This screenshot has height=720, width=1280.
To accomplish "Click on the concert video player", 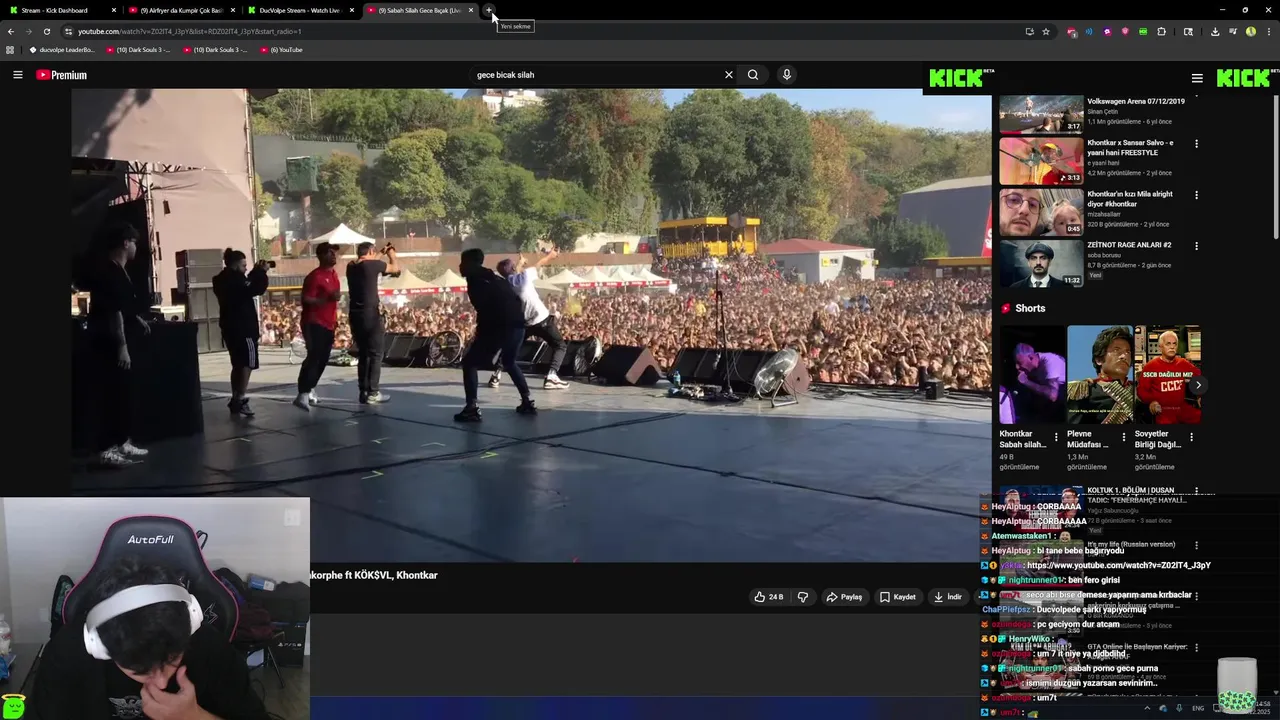I will 530,325.
